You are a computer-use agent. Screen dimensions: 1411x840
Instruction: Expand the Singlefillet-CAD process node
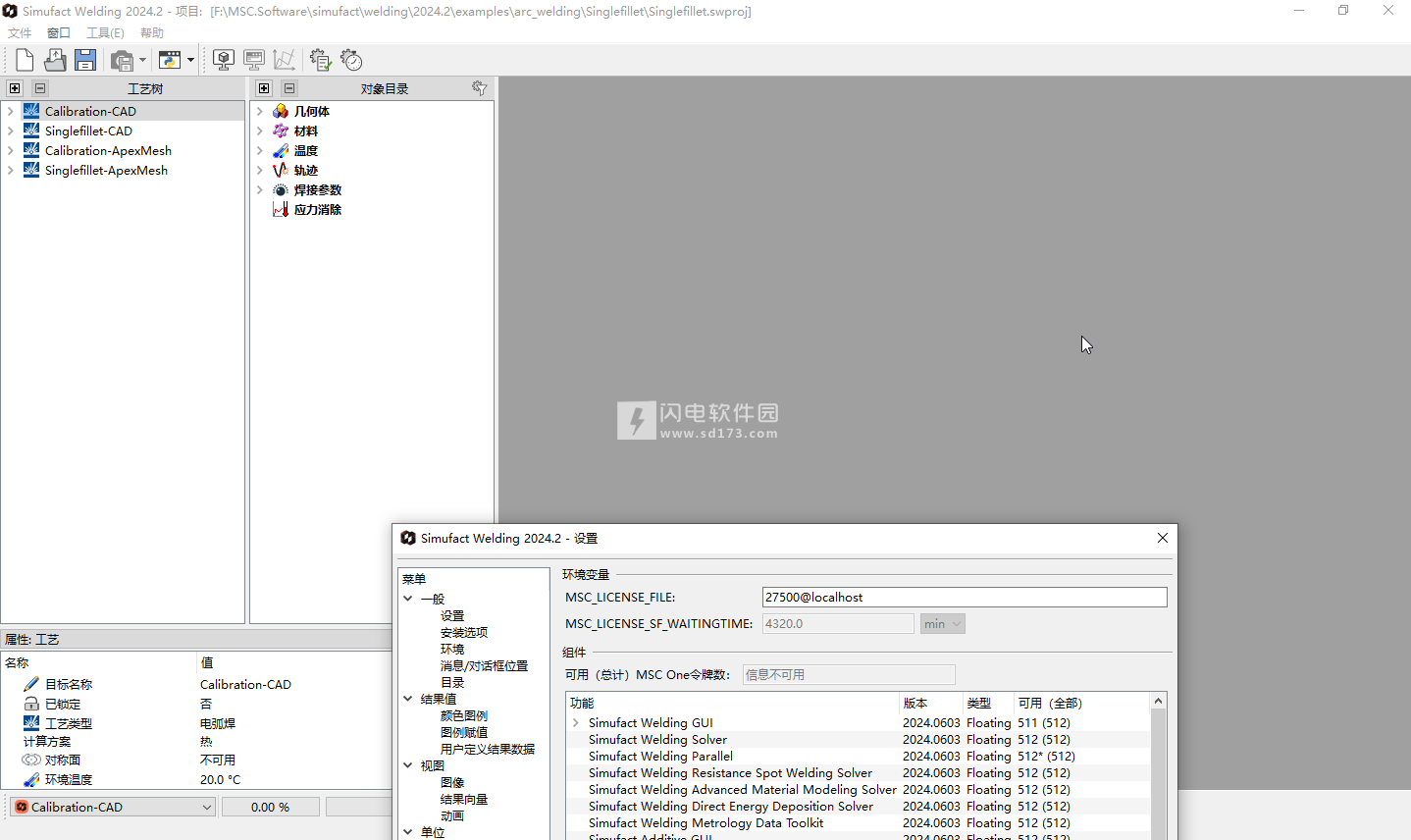pyautogui.click(x=11, y=131)
